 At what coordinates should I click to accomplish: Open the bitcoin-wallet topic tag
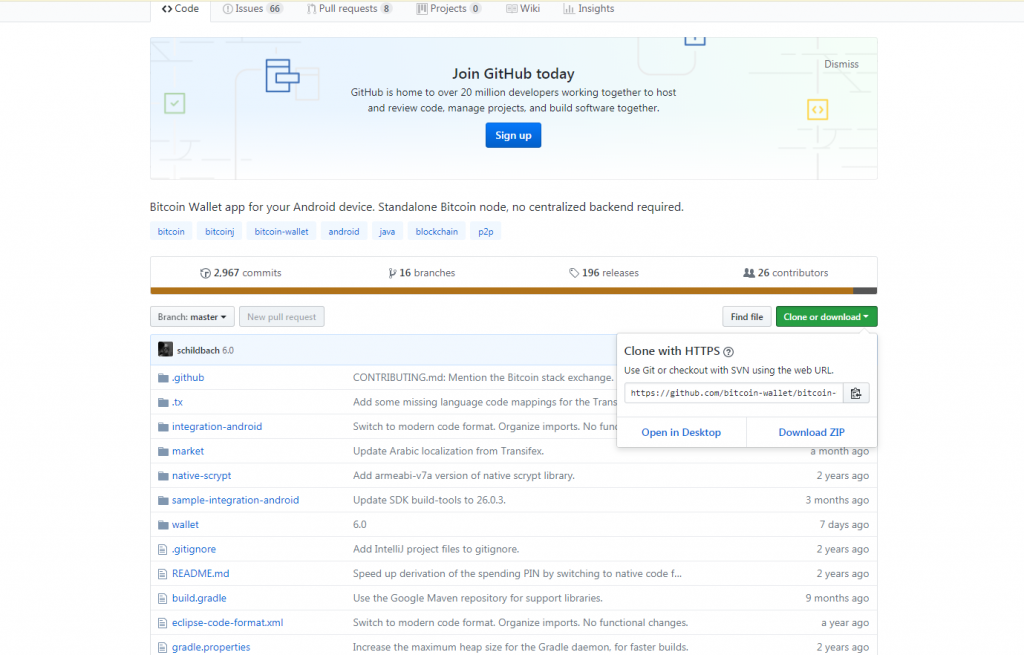[x=281, y=231]
